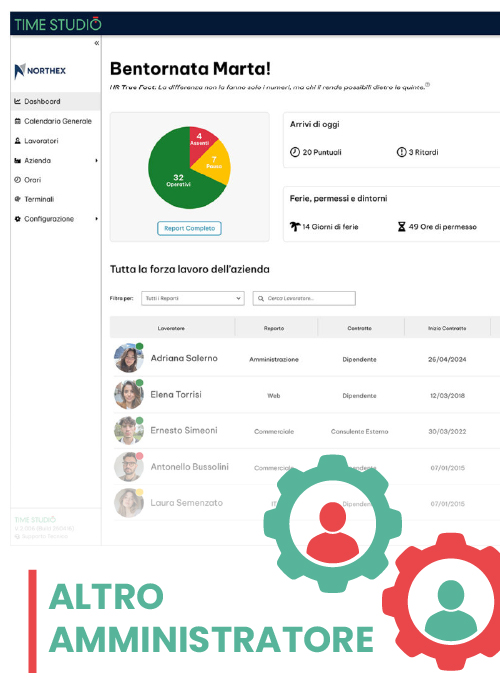500x700 pixels.
Task: Click the name Elena Torrisi
Action: tap(176, 394)
